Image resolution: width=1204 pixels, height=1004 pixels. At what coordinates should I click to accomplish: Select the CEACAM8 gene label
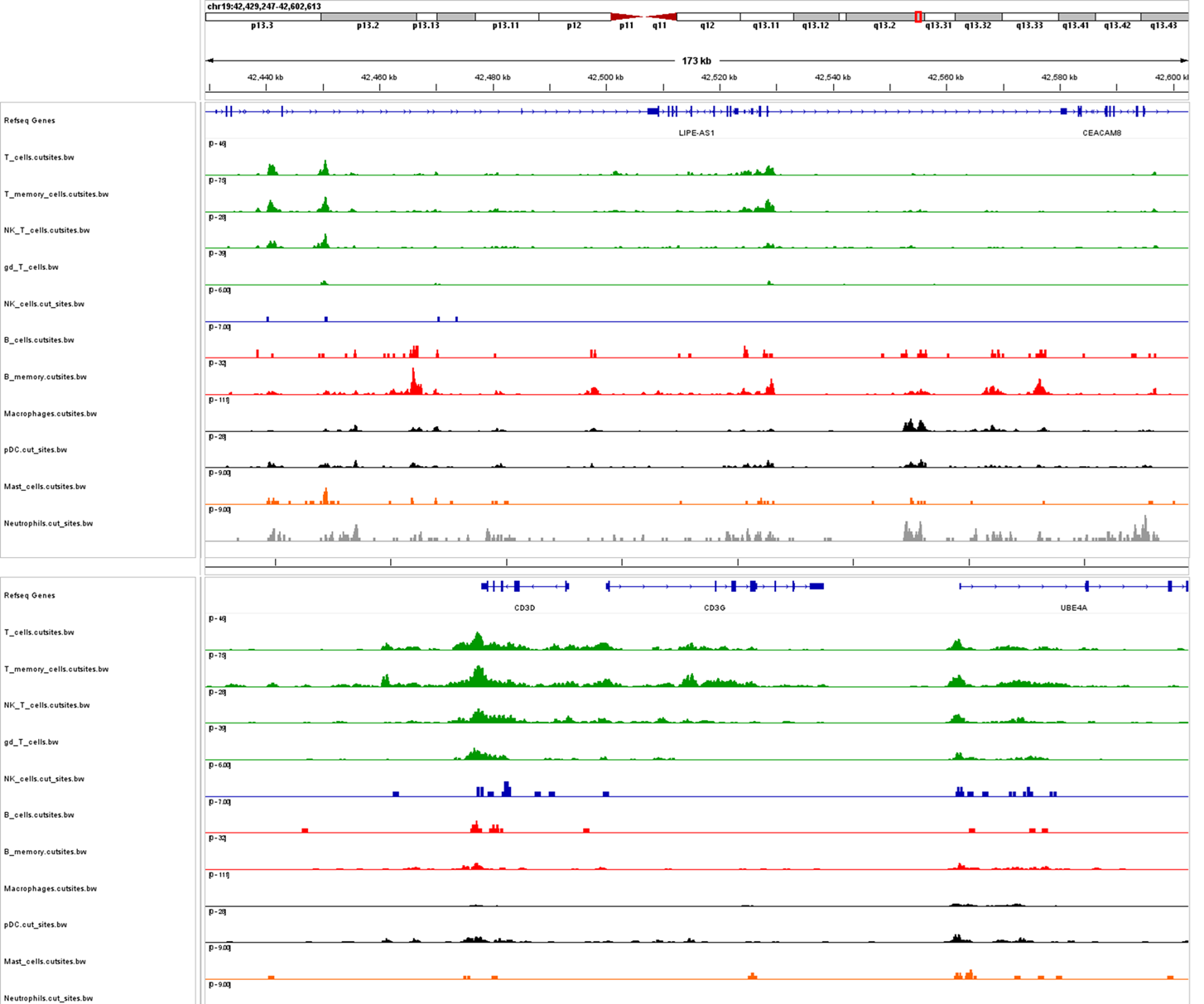click(1101, 132)
